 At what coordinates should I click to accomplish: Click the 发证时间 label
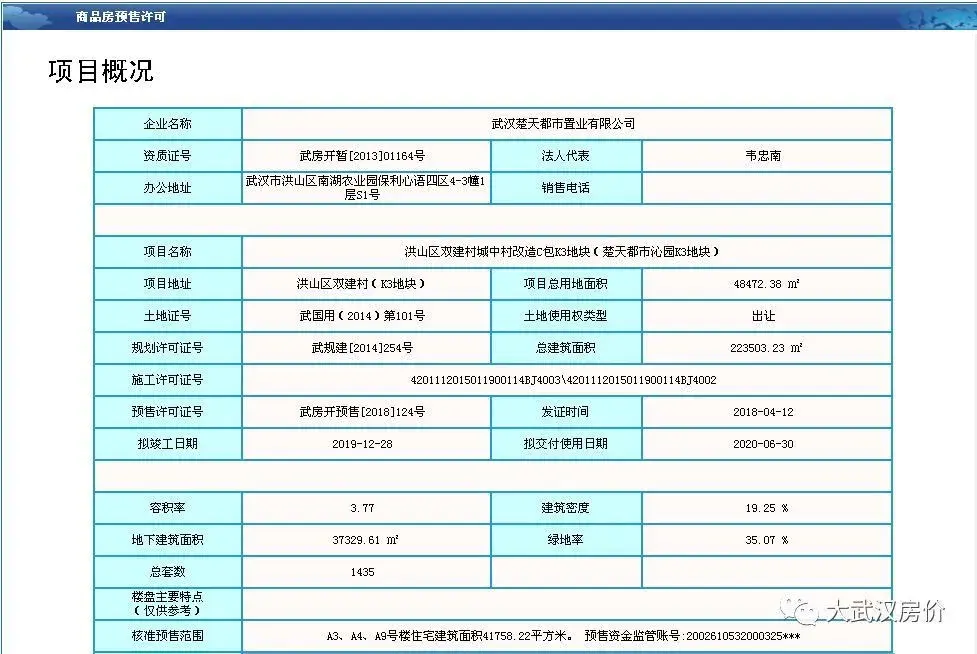coord(565,412)
